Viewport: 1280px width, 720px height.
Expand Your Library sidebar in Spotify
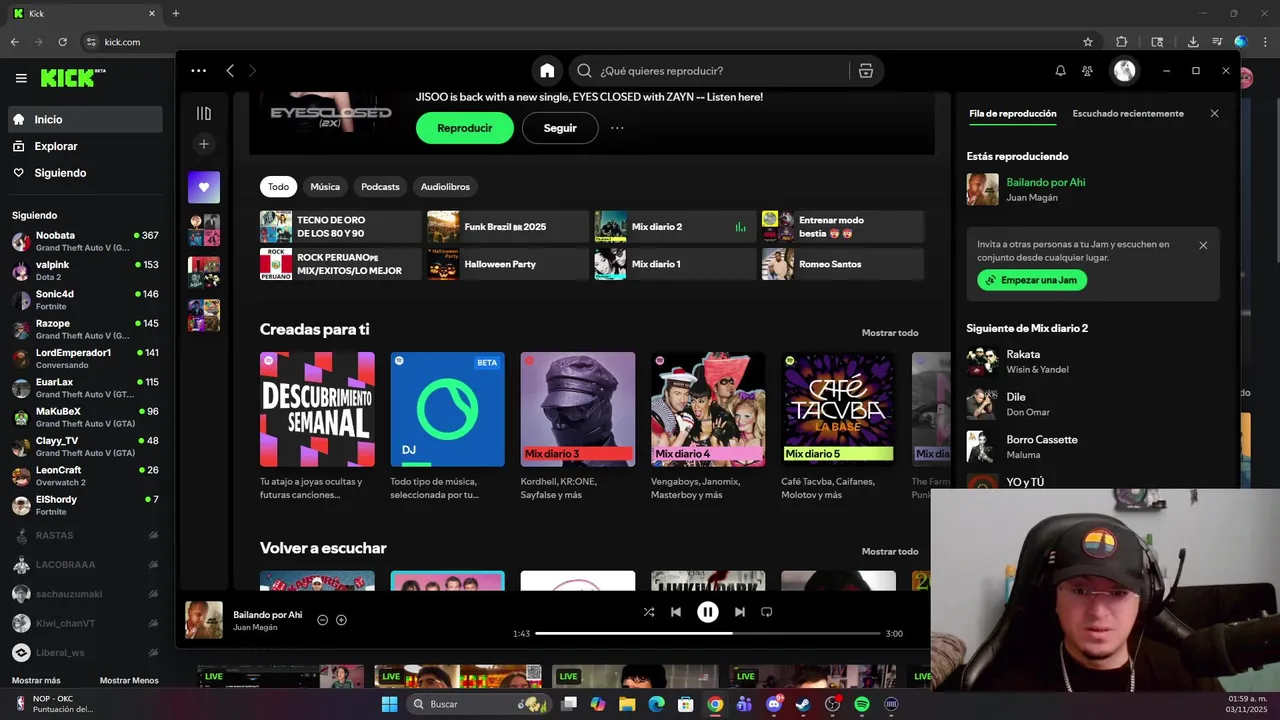tap(204, 113)
